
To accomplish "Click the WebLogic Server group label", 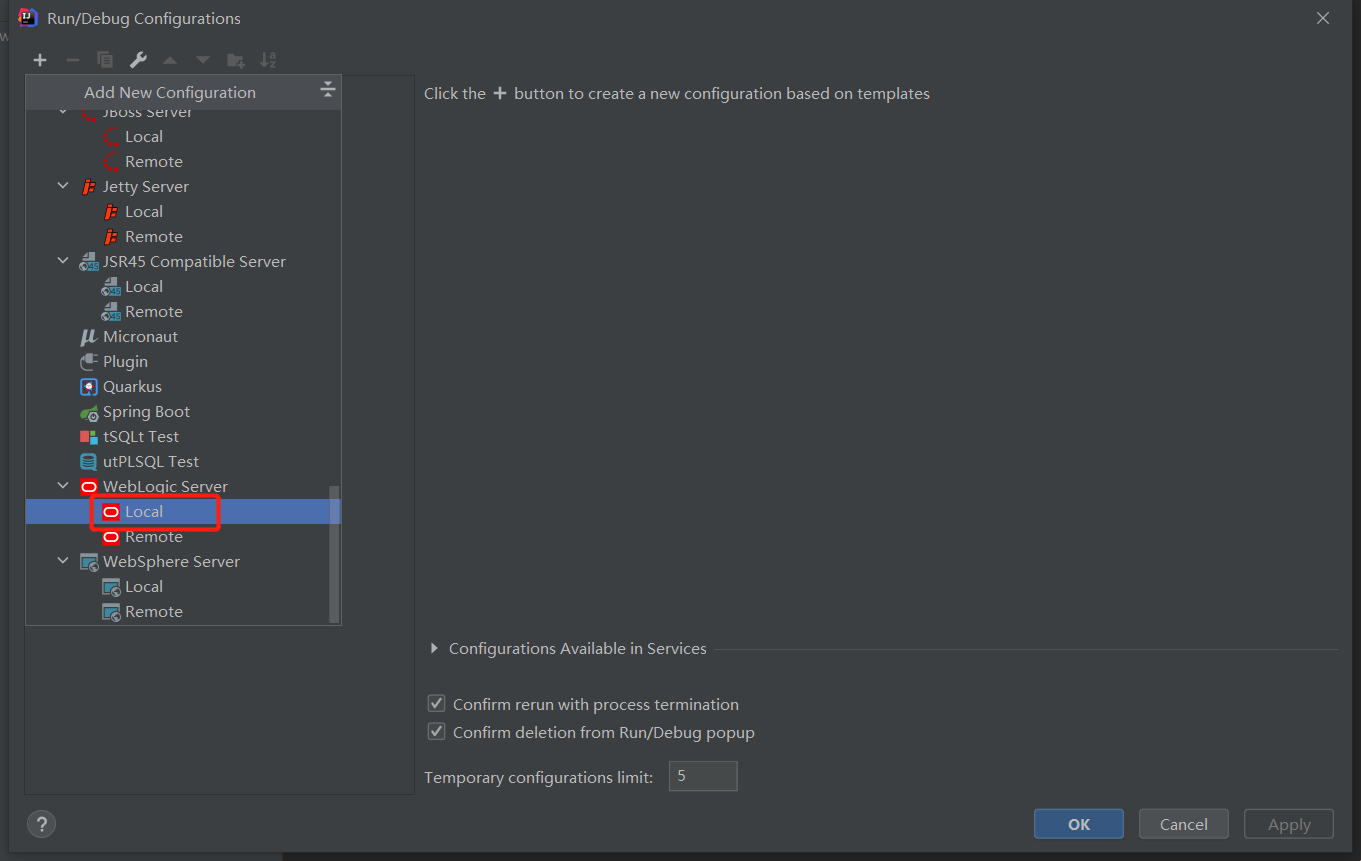I will point(165,486).
